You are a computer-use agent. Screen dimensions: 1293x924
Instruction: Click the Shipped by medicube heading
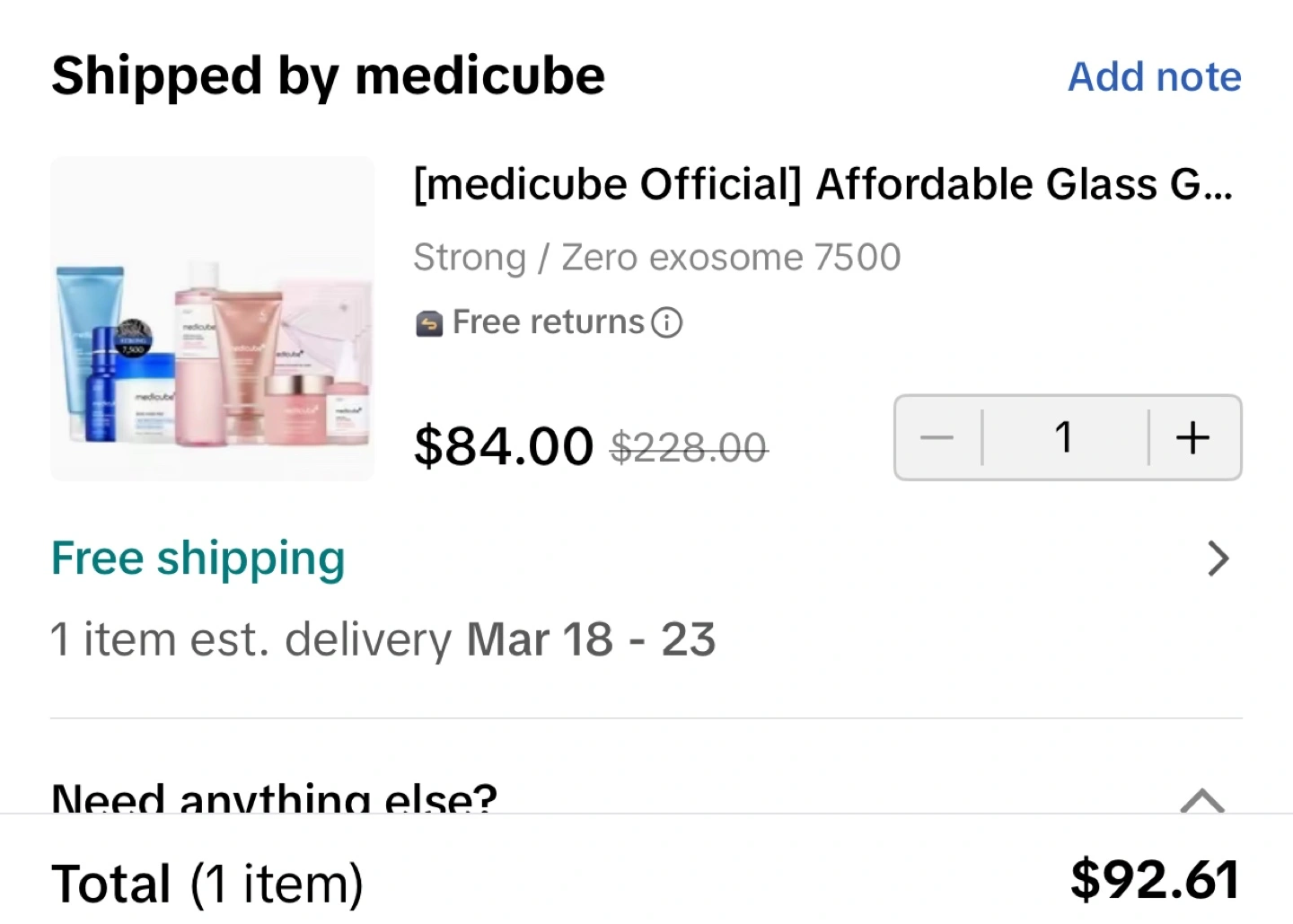click(x=328, y=76)
